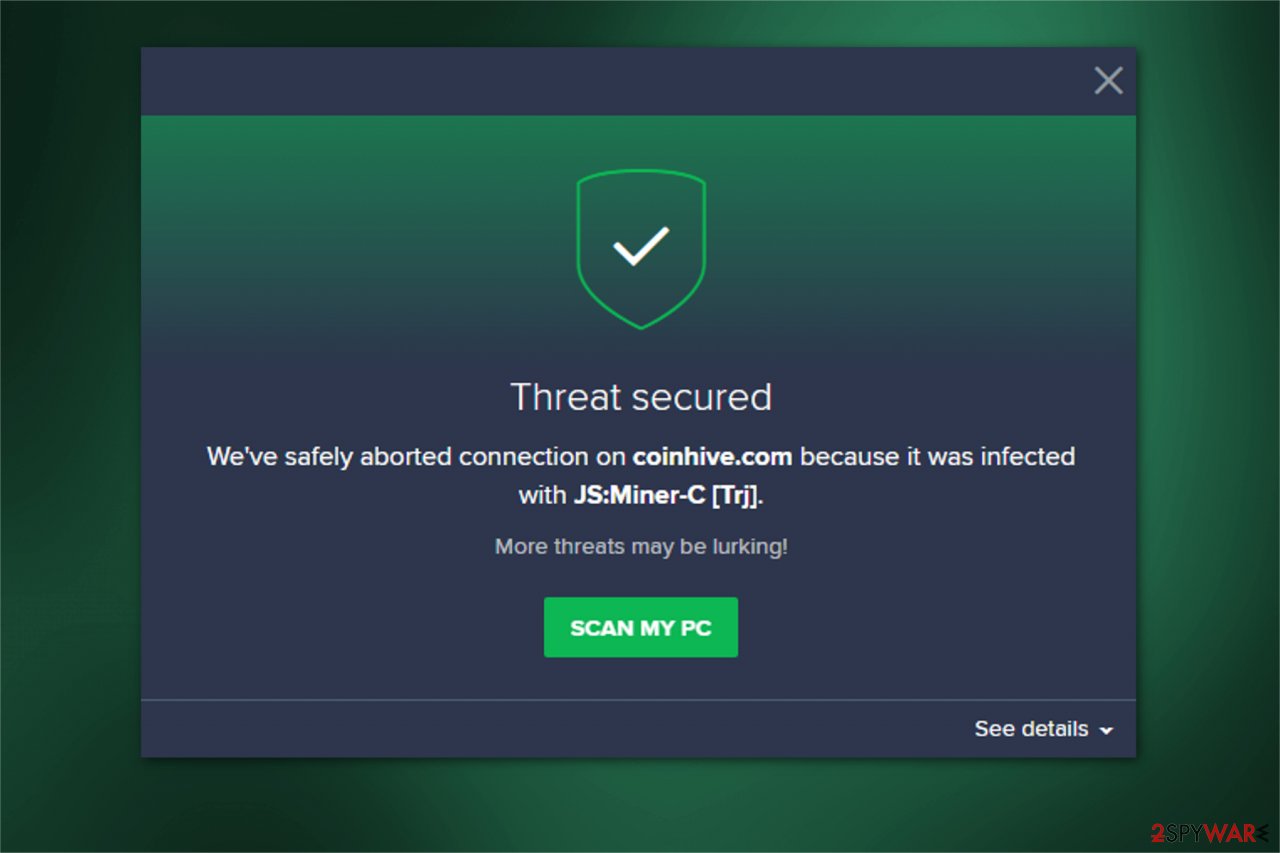Open the 2SPYWARE watermark logo
The image size is (1280, 853).
pyautogui.click(x=1208, y=833)
